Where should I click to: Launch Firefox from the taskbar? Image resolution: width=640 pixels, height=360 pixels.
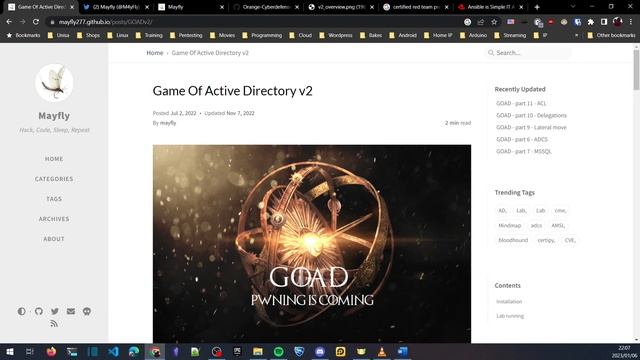51,351
